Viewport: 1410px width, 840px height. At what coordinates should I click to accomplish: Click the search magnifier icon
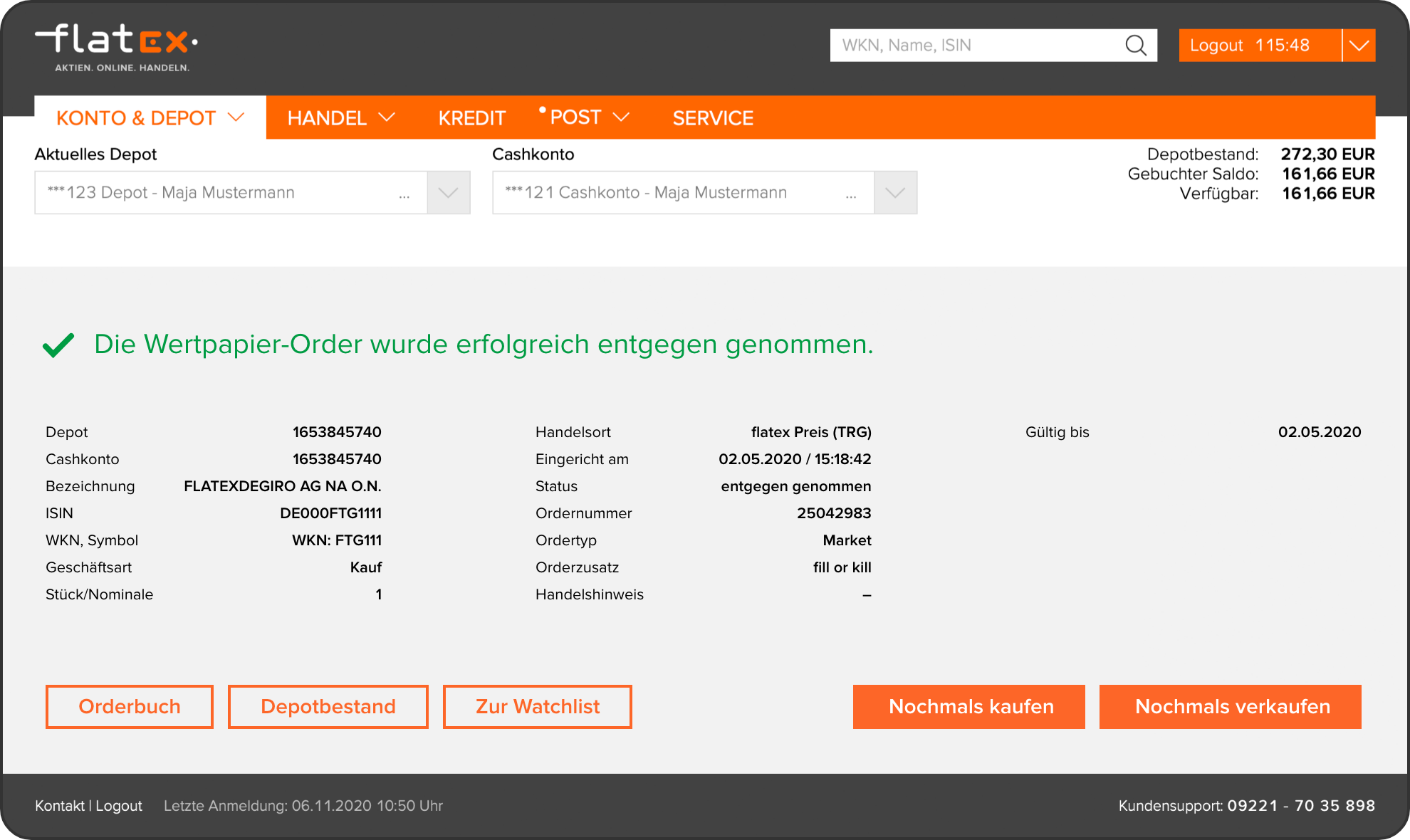click(1136, 45)
